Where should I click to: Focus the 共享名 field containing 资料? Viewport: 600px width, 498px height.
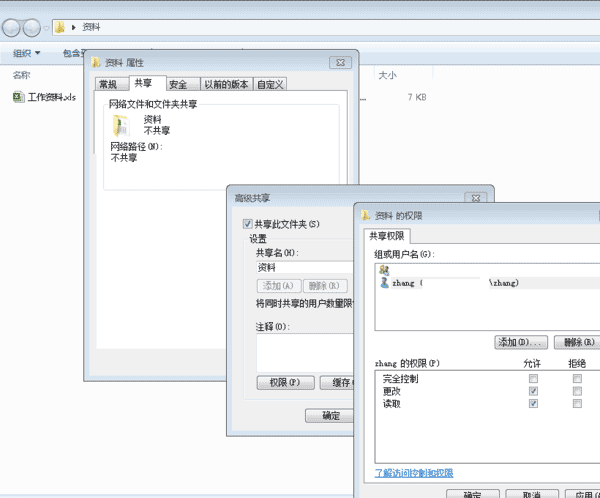(x=304, y=267)
